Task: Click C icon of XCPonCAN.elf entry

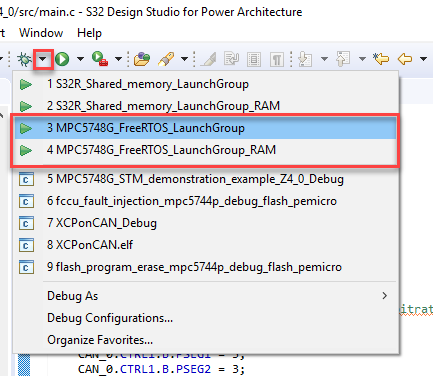Action: tap(26, 245)
